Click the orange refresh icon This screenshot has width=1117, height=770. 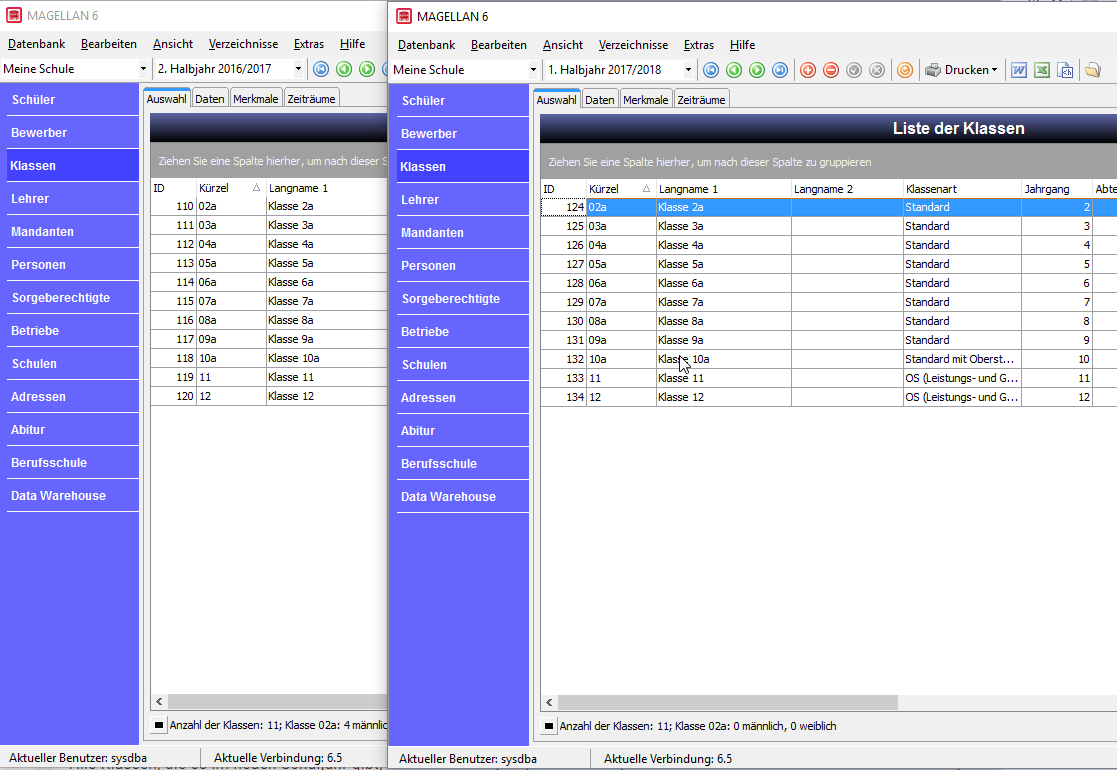pyautogui.click(x=905, y=70)
